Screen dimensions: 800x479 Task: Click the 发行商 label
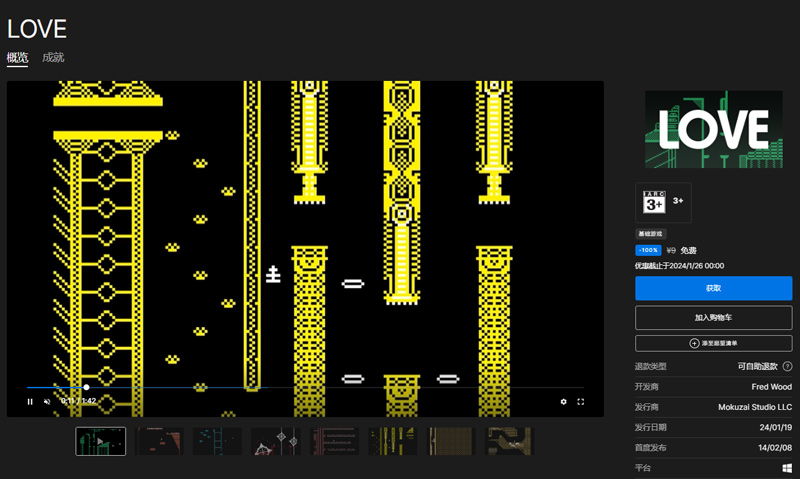(x=646, y=407)
